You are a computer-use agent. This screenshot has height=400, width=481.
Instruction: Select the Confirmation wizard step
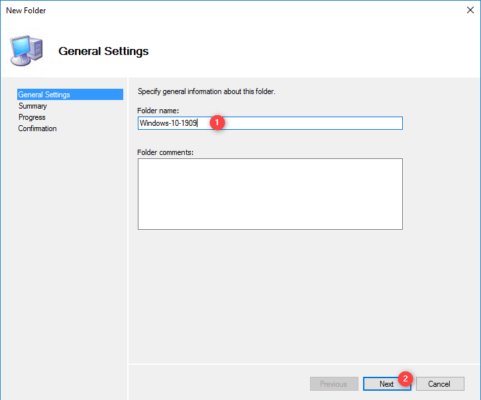coord(37,128)
